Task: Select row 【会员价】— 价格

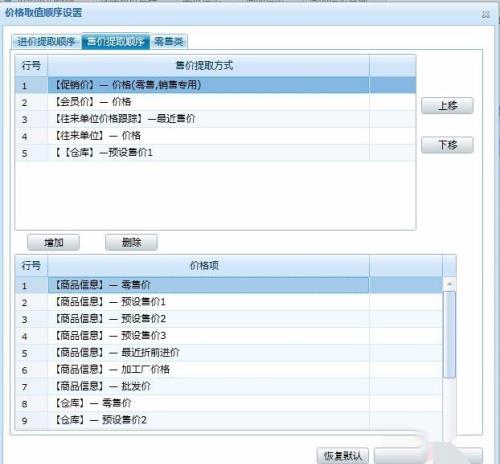Action: click(x=215, y=102)
